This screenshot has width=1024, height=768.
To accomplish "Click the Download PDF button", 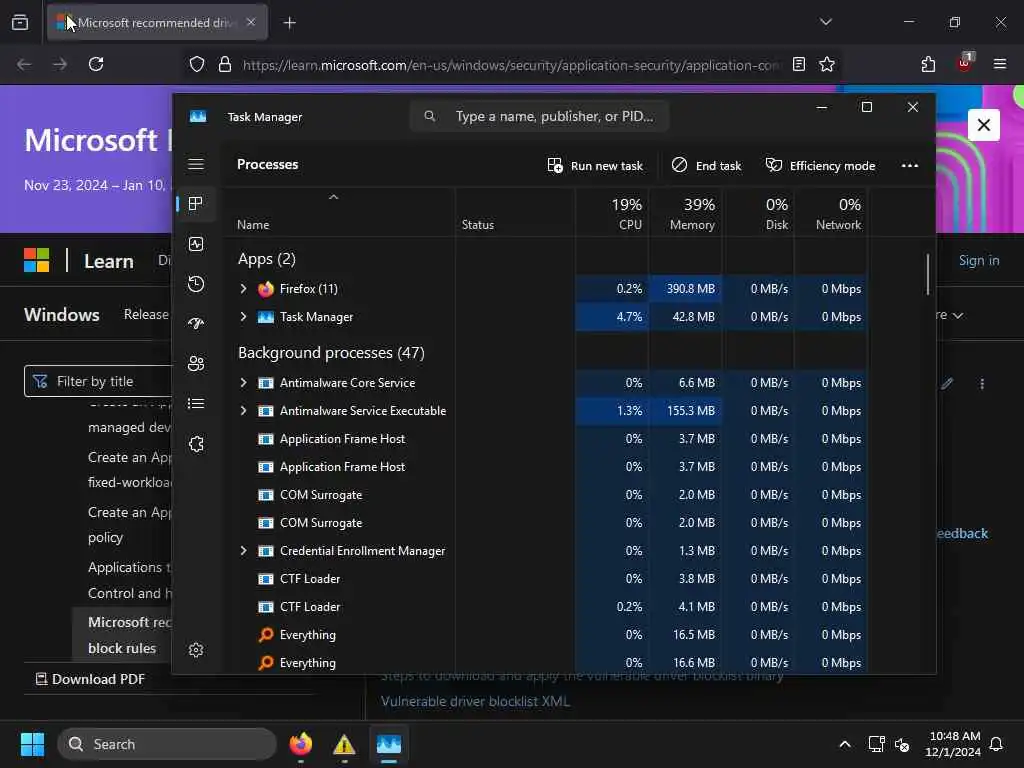I will coord(90,679).
